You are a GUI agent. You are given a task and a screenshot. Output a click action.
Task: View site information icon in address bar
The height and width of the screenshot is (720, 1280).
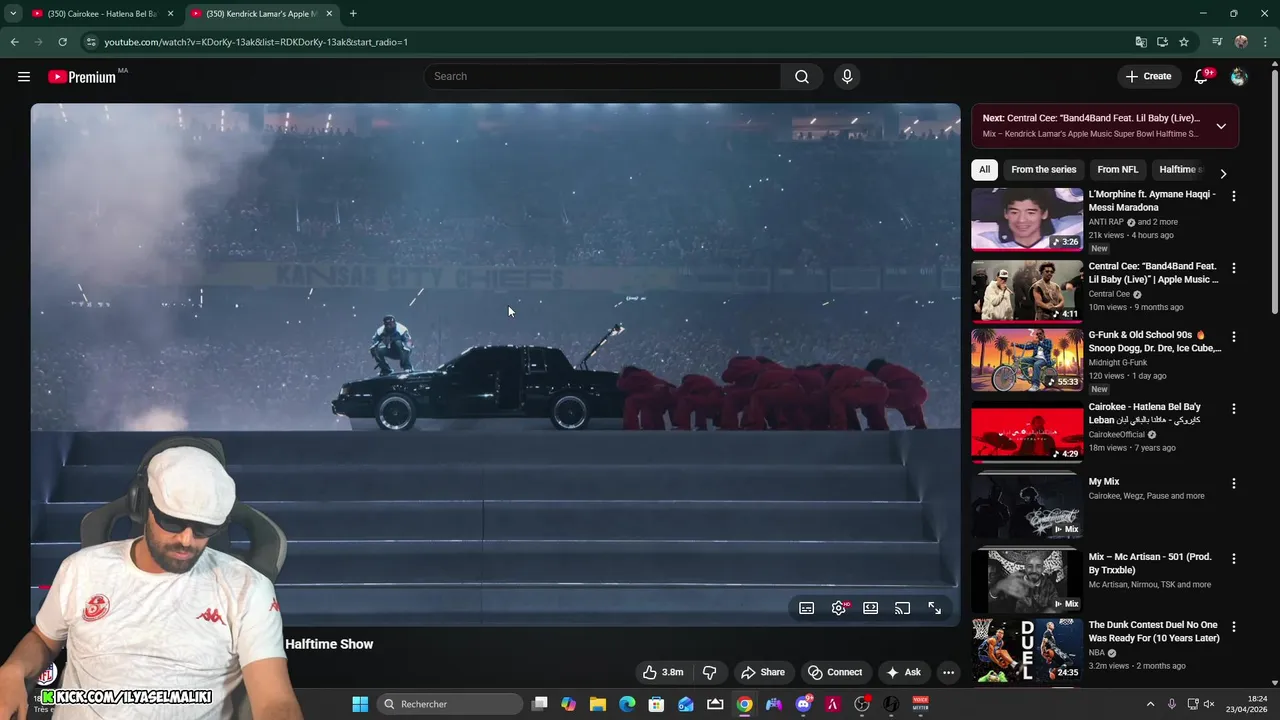click(91, 42)
